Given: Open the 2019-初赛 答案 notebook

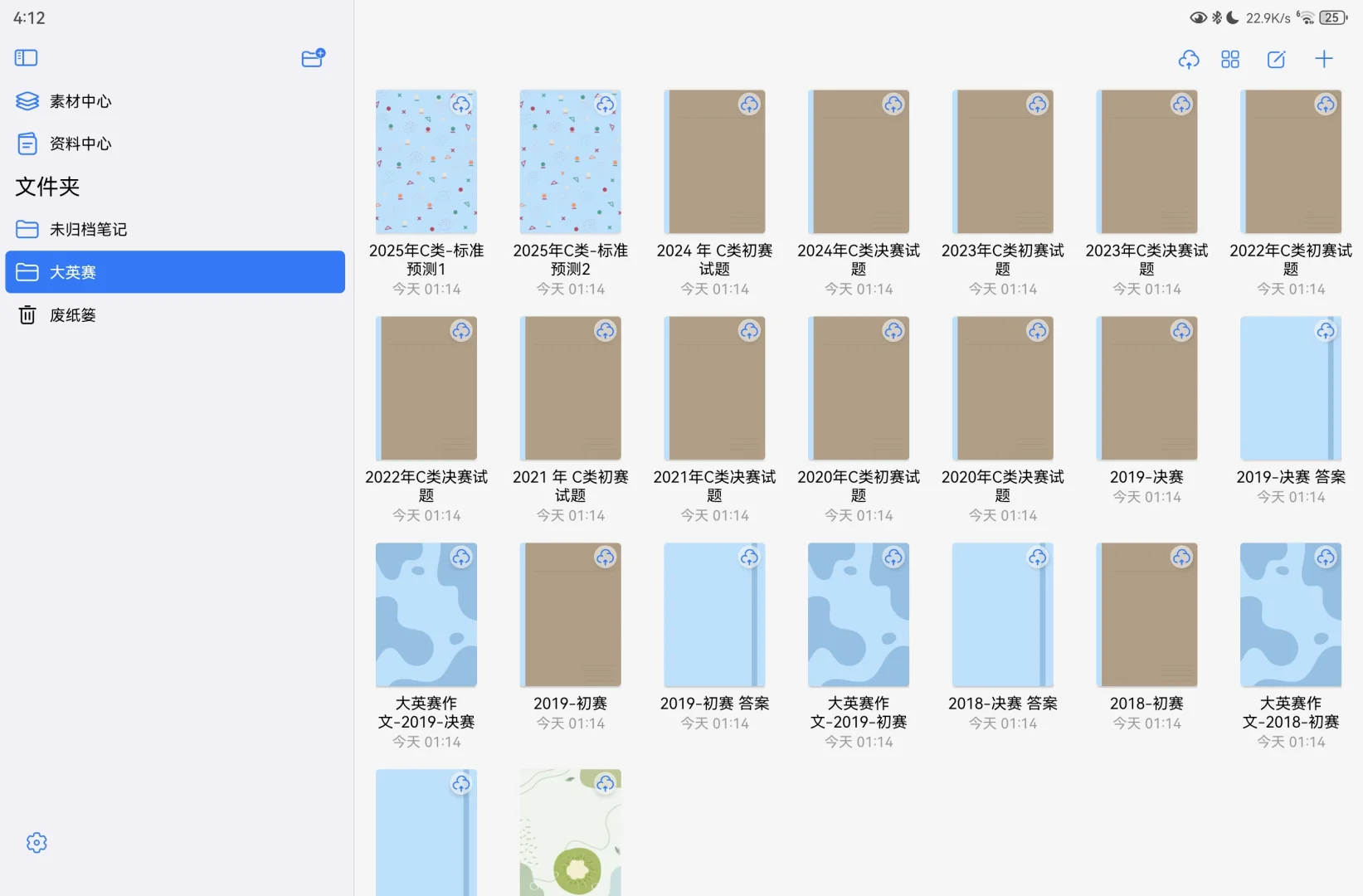Looking at the screenshot, I should 713,614.
